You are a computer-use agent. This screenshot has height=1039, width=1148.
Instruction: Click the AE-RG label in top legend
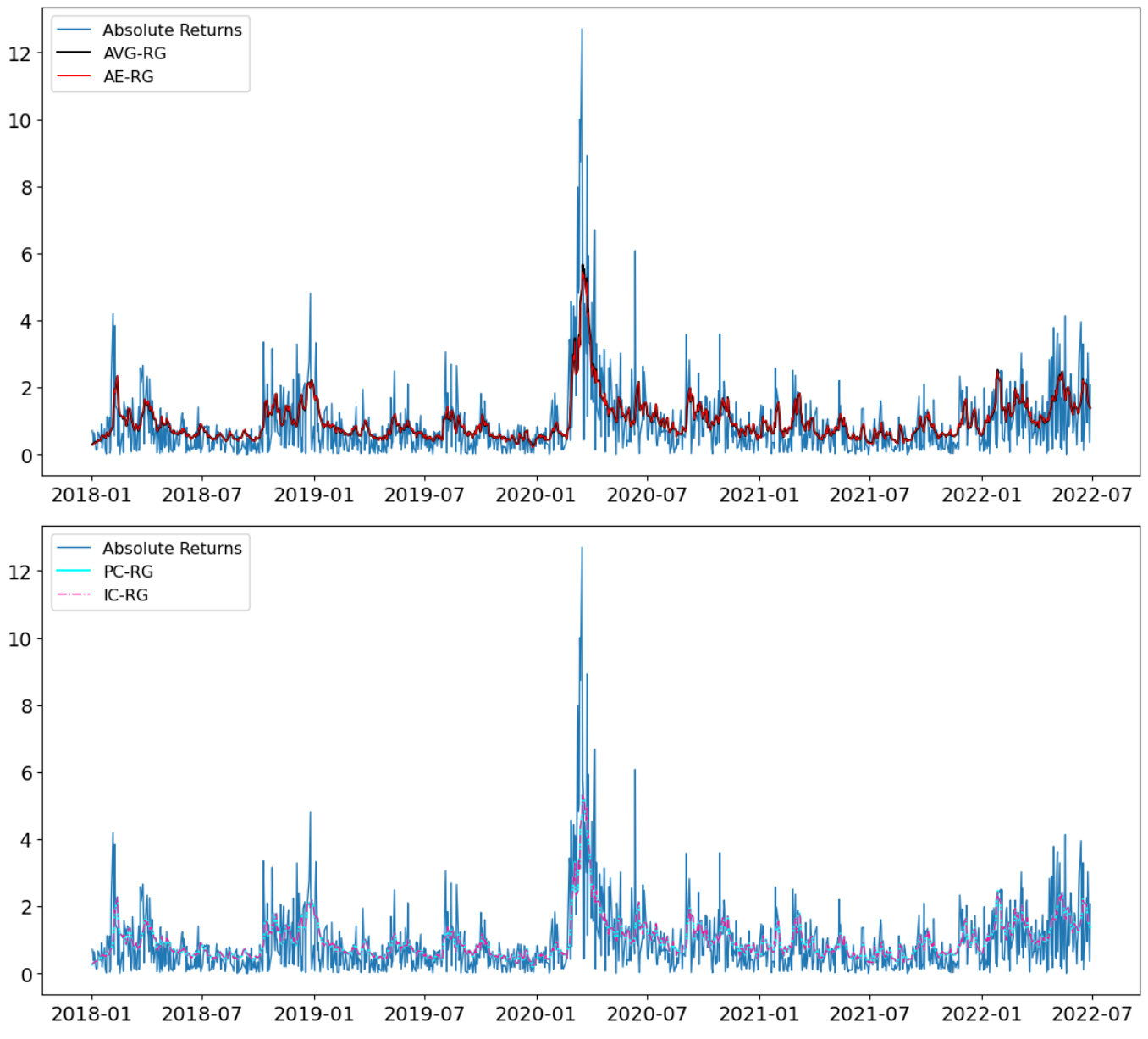click(x=129, y=77)
